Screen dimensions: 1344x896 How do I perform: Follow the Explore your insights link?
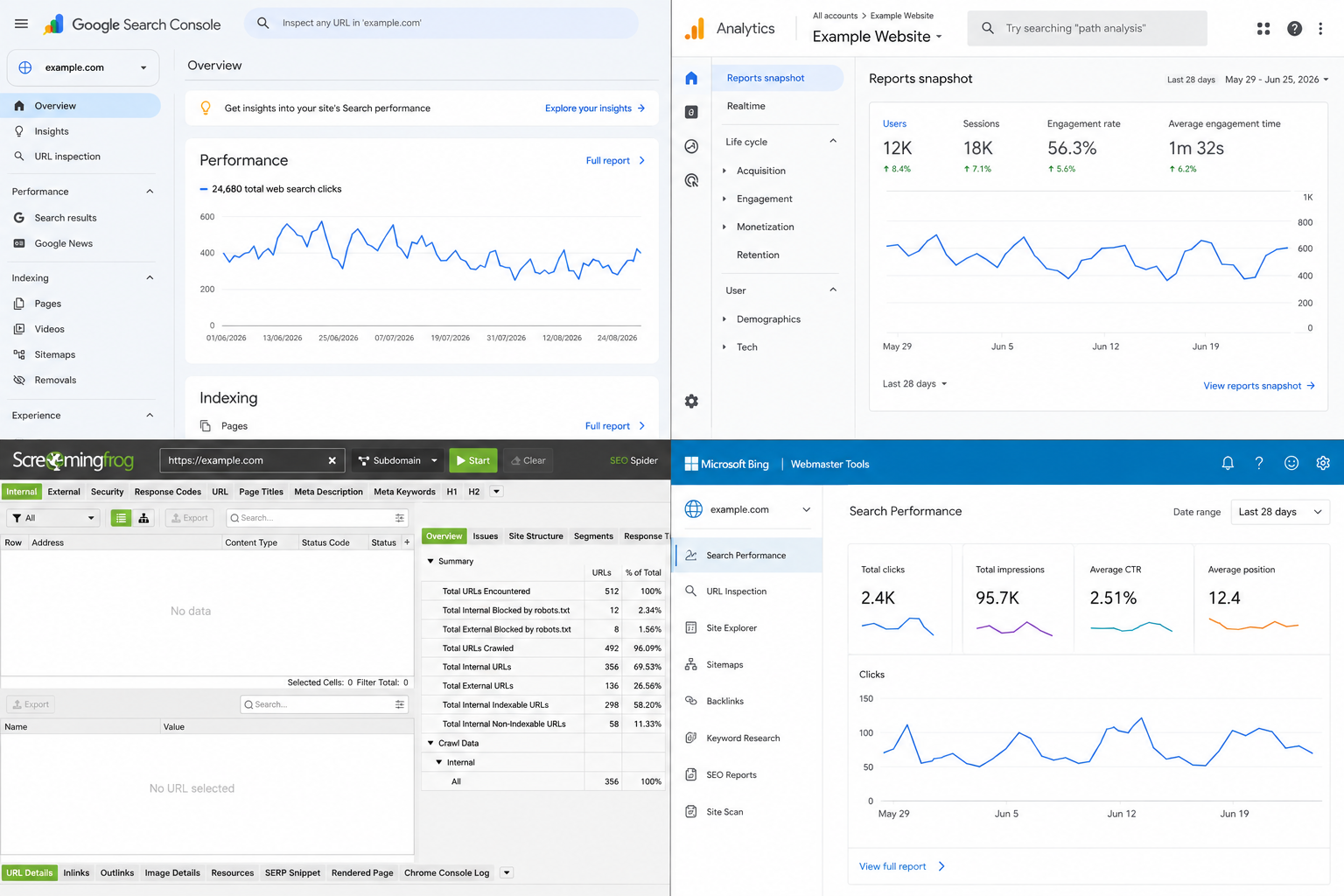click(x=595, y=108)
